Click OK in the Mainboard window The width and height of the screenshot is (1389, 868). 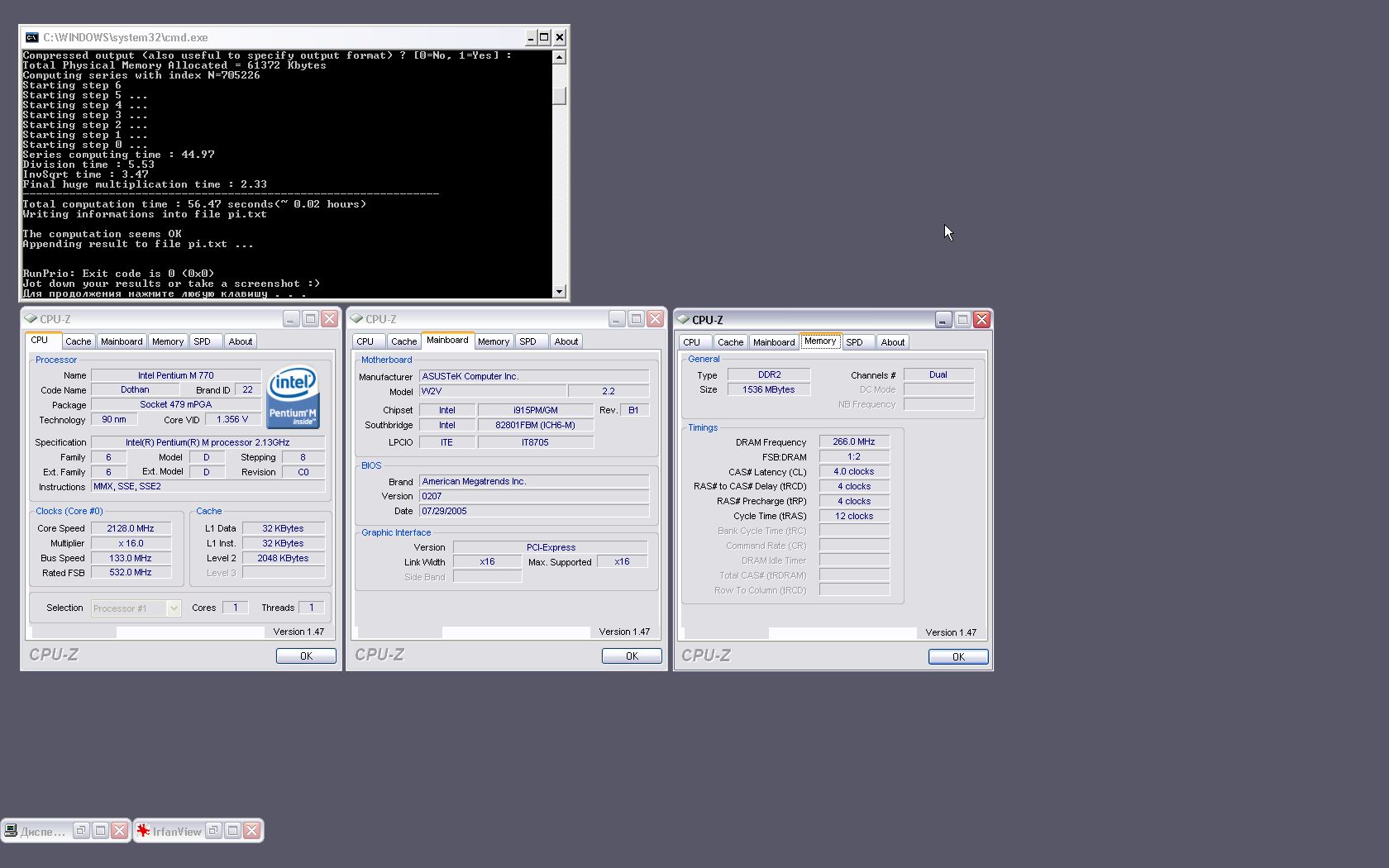coord(632,656)
